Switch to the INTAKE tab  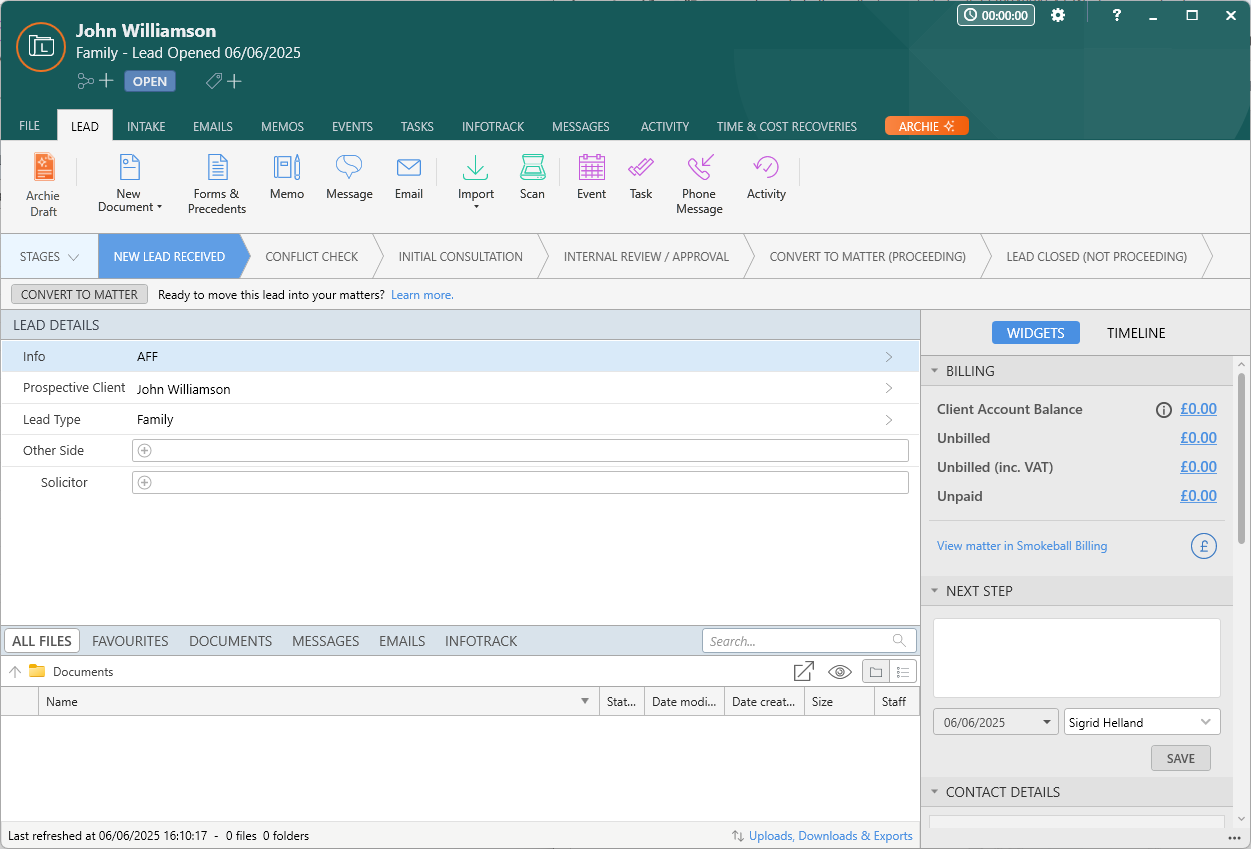pos(146,126)
